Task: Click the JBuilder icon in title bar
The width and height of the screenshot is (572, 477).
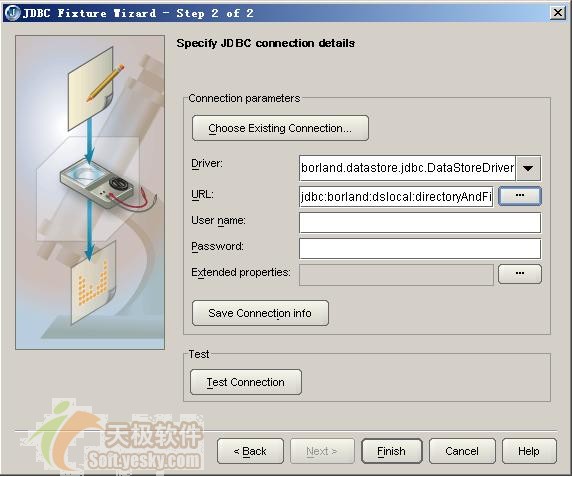Action: tap(12, 13)
